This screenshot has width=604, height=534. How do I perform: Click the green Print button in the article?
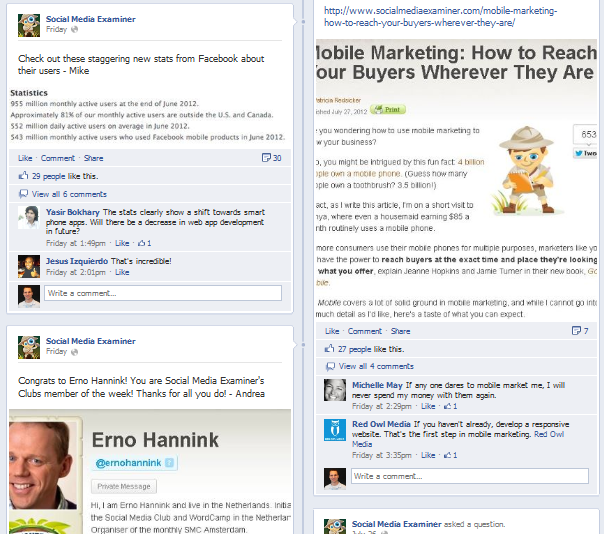(388, 109)
